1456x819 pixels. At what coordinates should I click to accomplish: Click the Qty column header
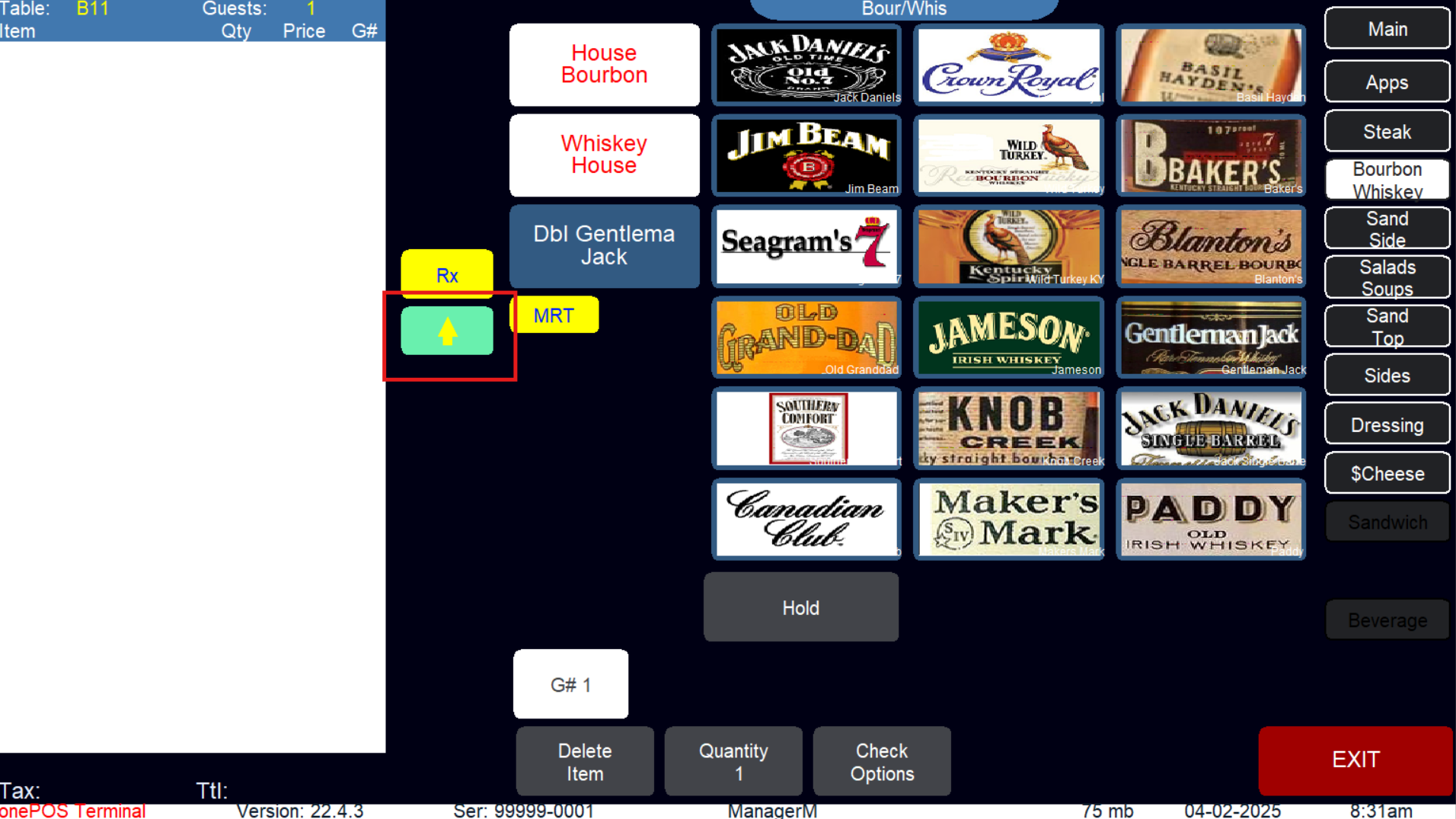point(236,31)
